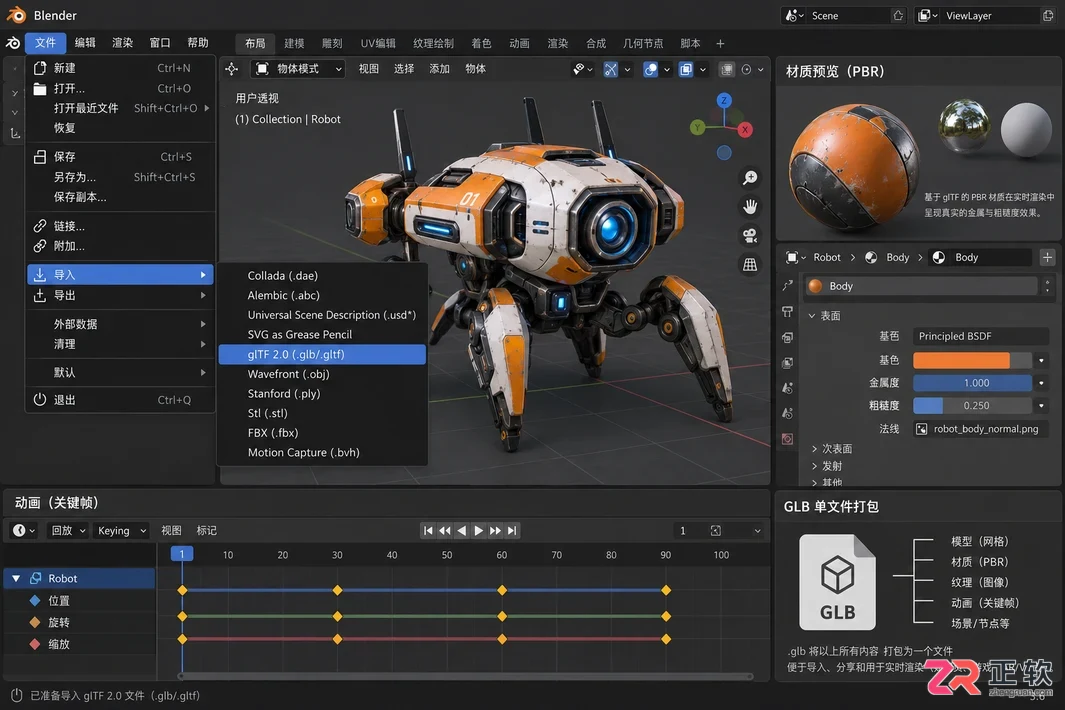The height and width of the screenshot is (710, 1065).
Task: Click the red X axis on navigation gizmo
Action: tap(745, 129)
